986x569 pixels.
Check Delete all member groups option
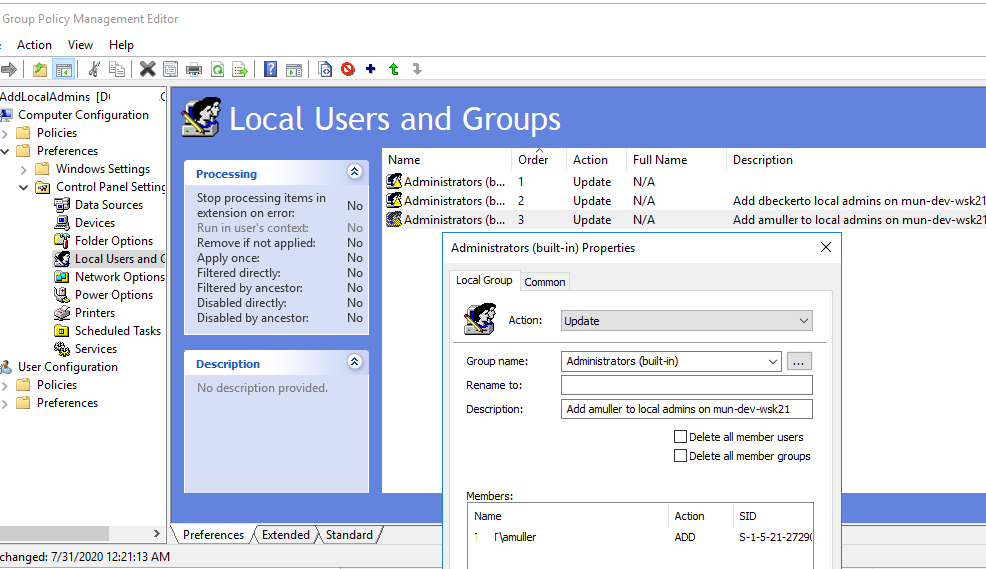pos(681,456)
